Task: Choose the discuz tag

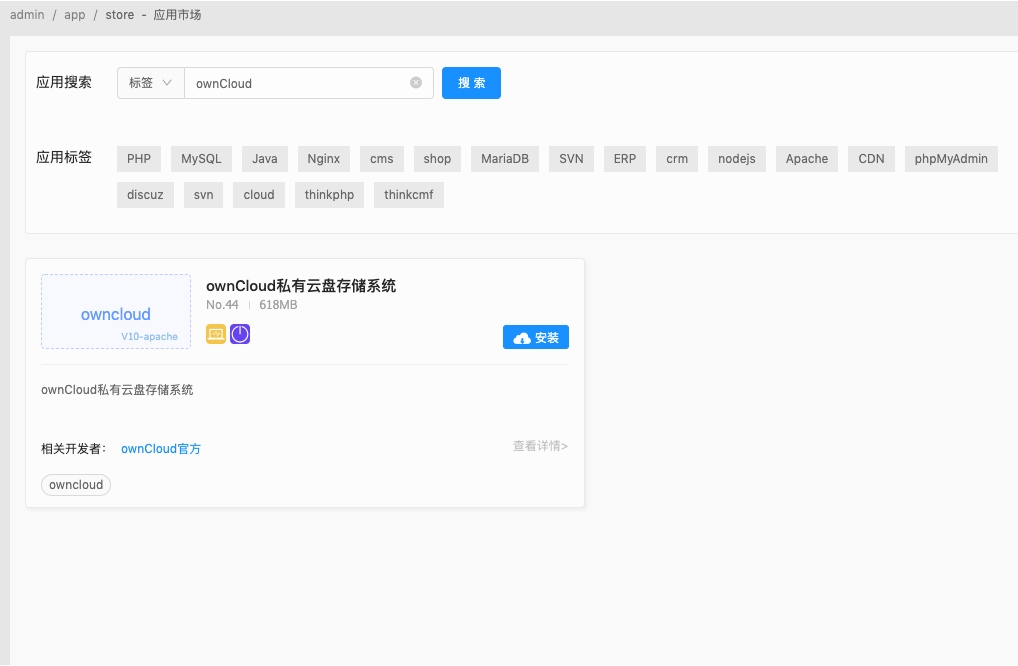Action: coord(145,195)
